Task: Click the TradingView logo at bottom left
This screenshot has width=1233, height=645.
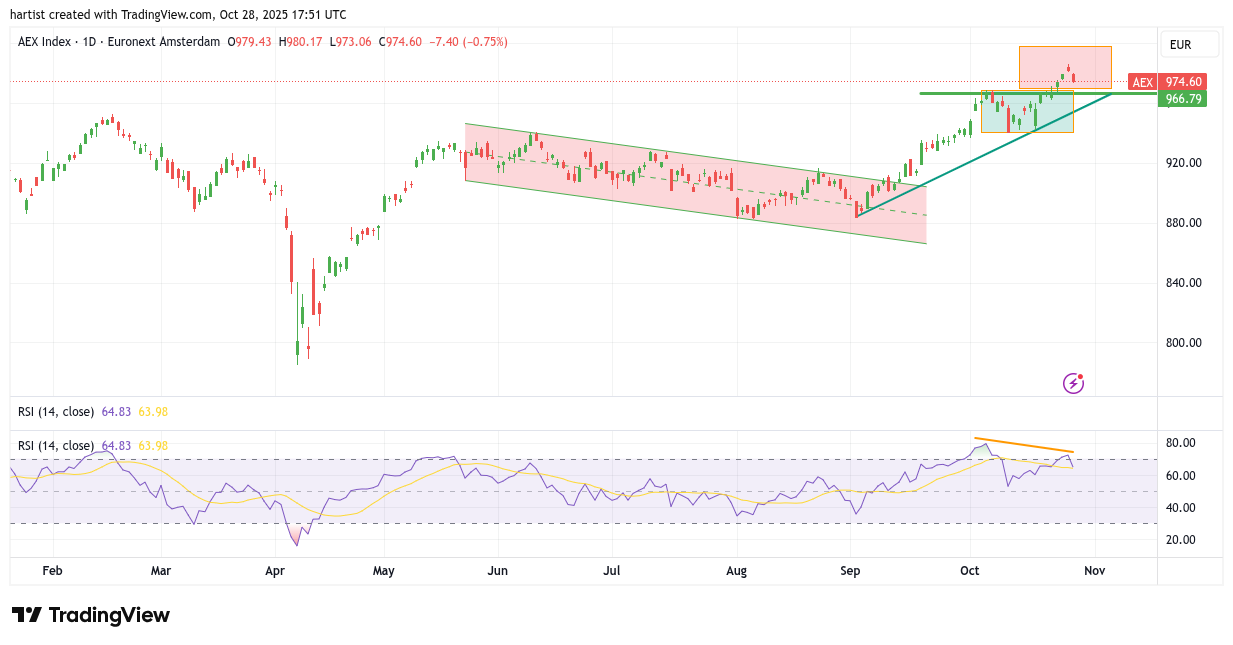Action: 91,615
